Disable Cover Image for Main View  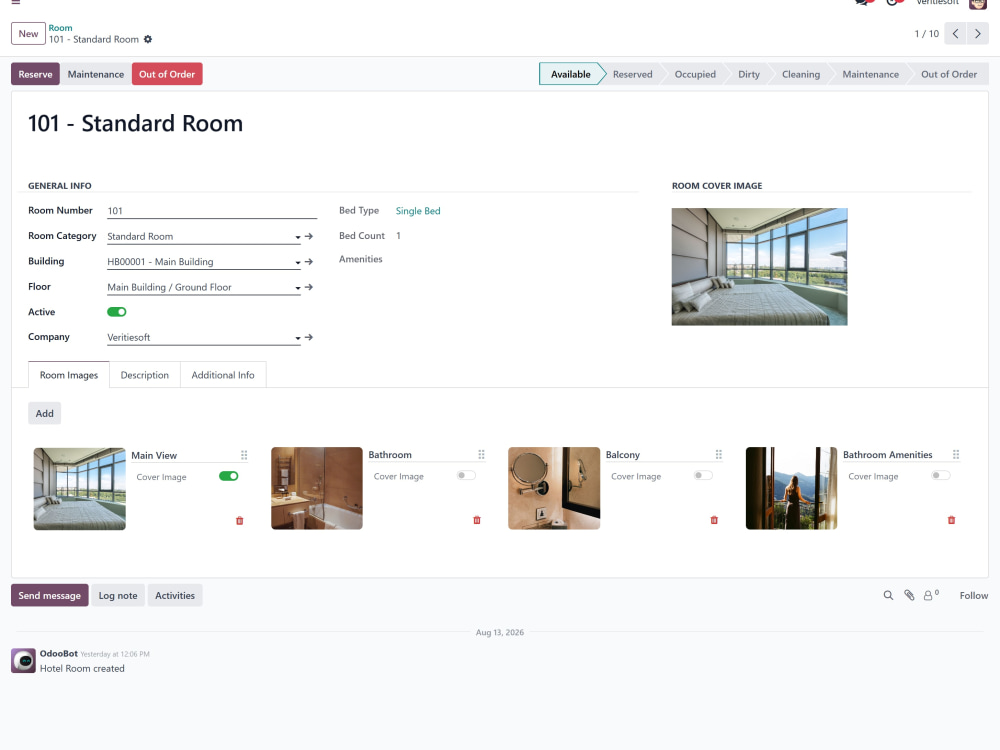tap(228, 476)
